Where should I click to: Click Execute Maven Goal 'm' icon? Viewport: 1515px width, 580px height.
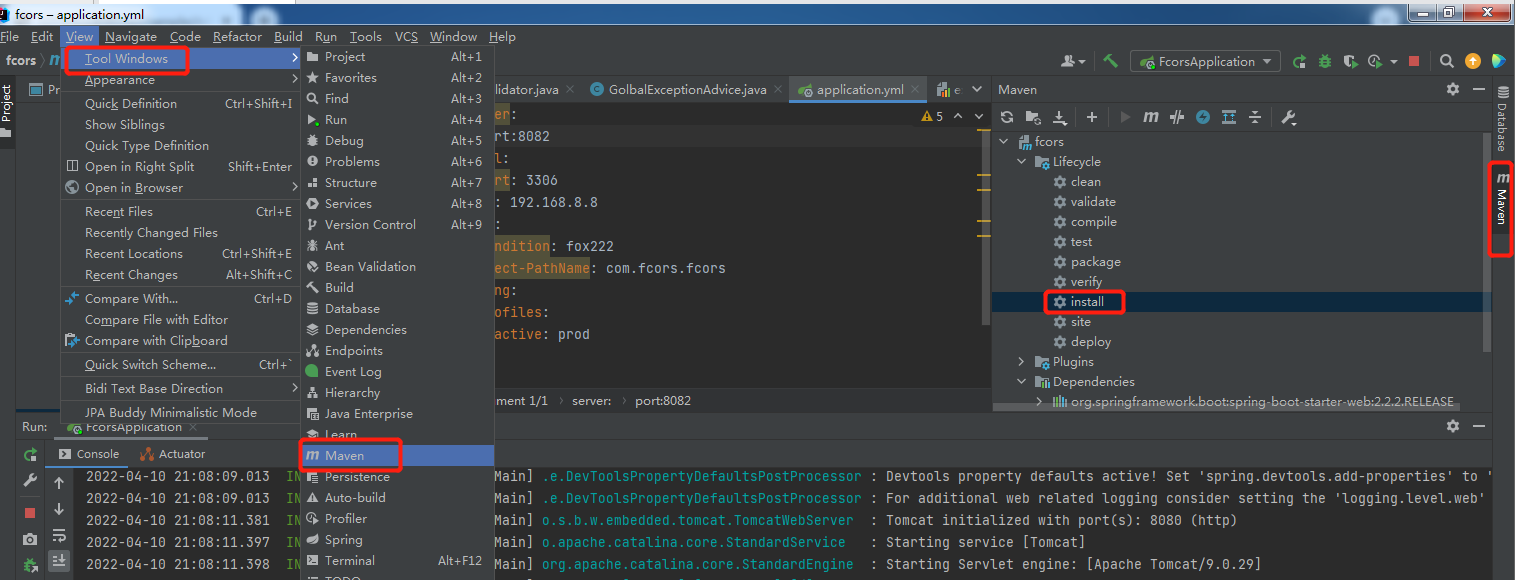coord(1151,117)
